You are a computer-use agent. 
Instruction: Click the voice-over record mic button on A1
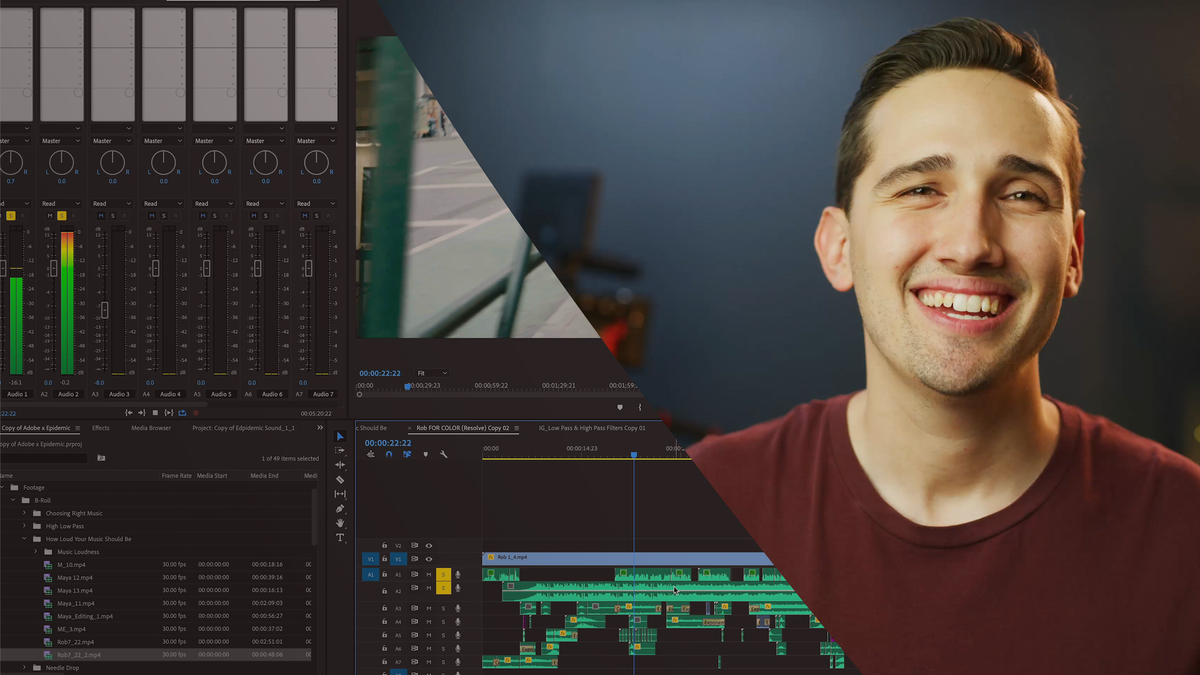coord(458,575)
